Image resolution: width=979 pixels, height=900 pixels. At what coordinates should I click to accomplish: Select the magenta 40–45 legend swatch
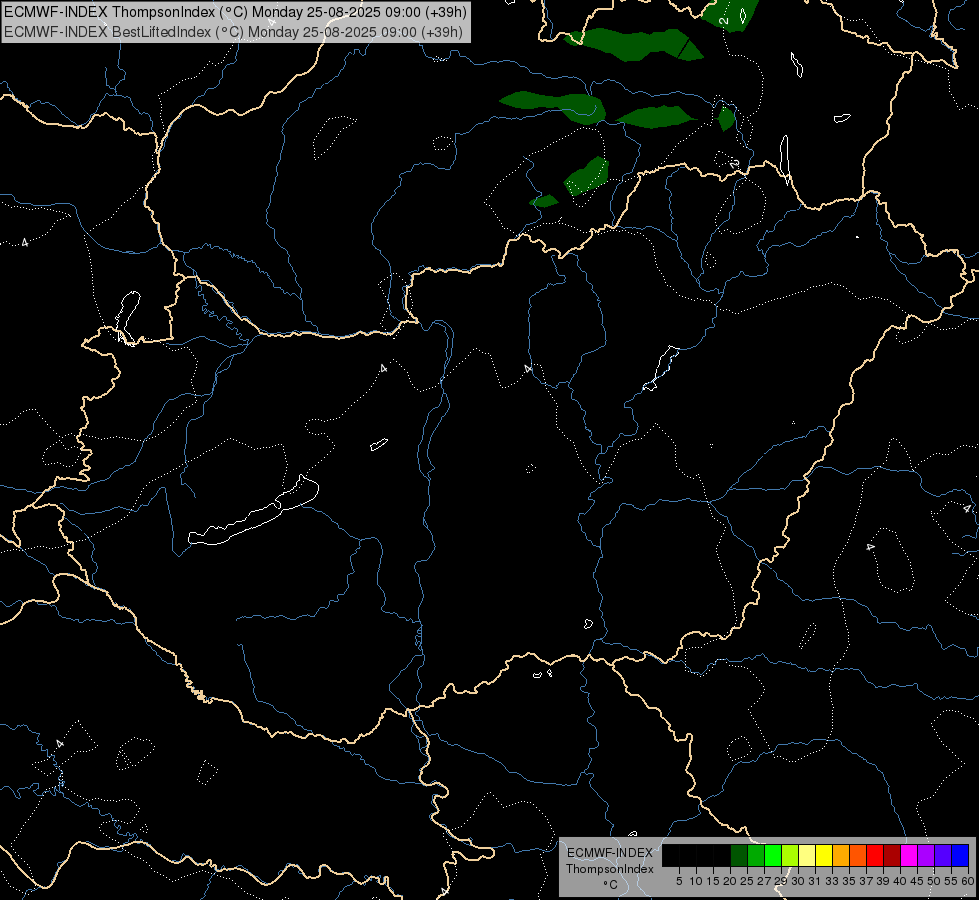click(909, 855)
